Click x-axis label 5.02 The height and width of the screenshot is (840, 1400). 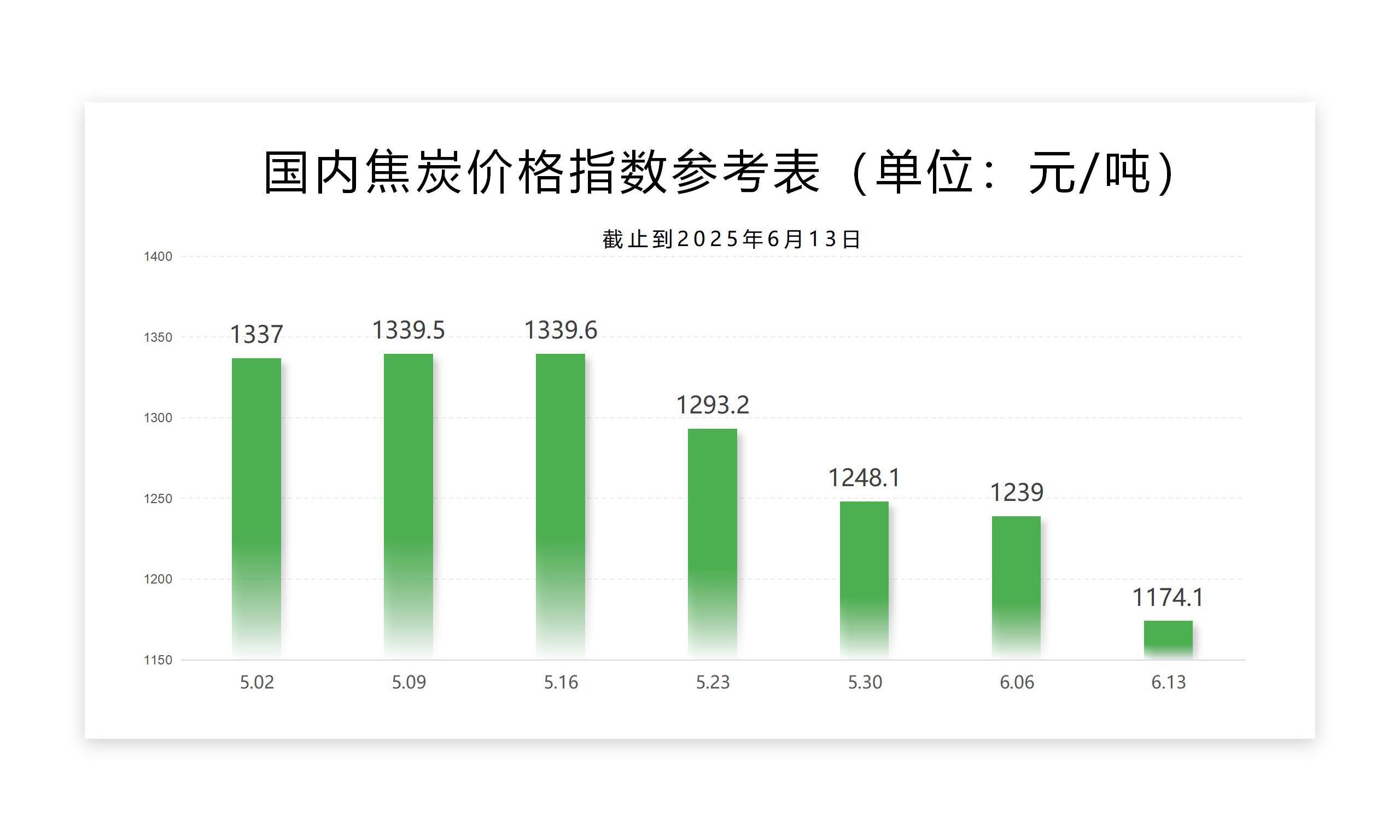pyautogui.click(x=257, y=682)
